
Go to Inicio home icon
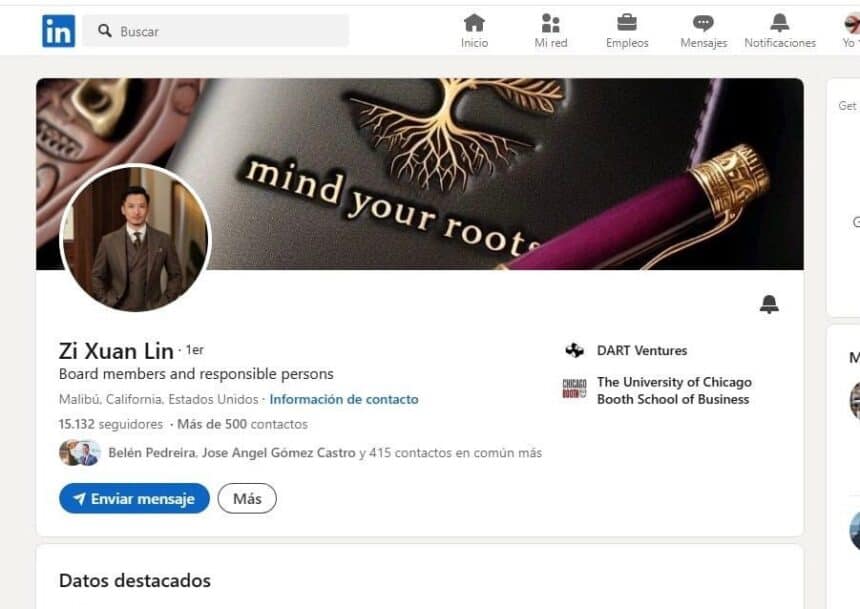[474, 23]
